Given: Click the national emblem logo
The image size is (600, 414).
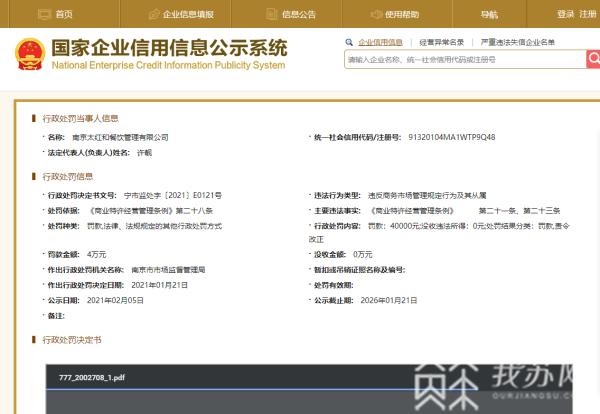Looking at the screenshot, I should click(30, 54).
